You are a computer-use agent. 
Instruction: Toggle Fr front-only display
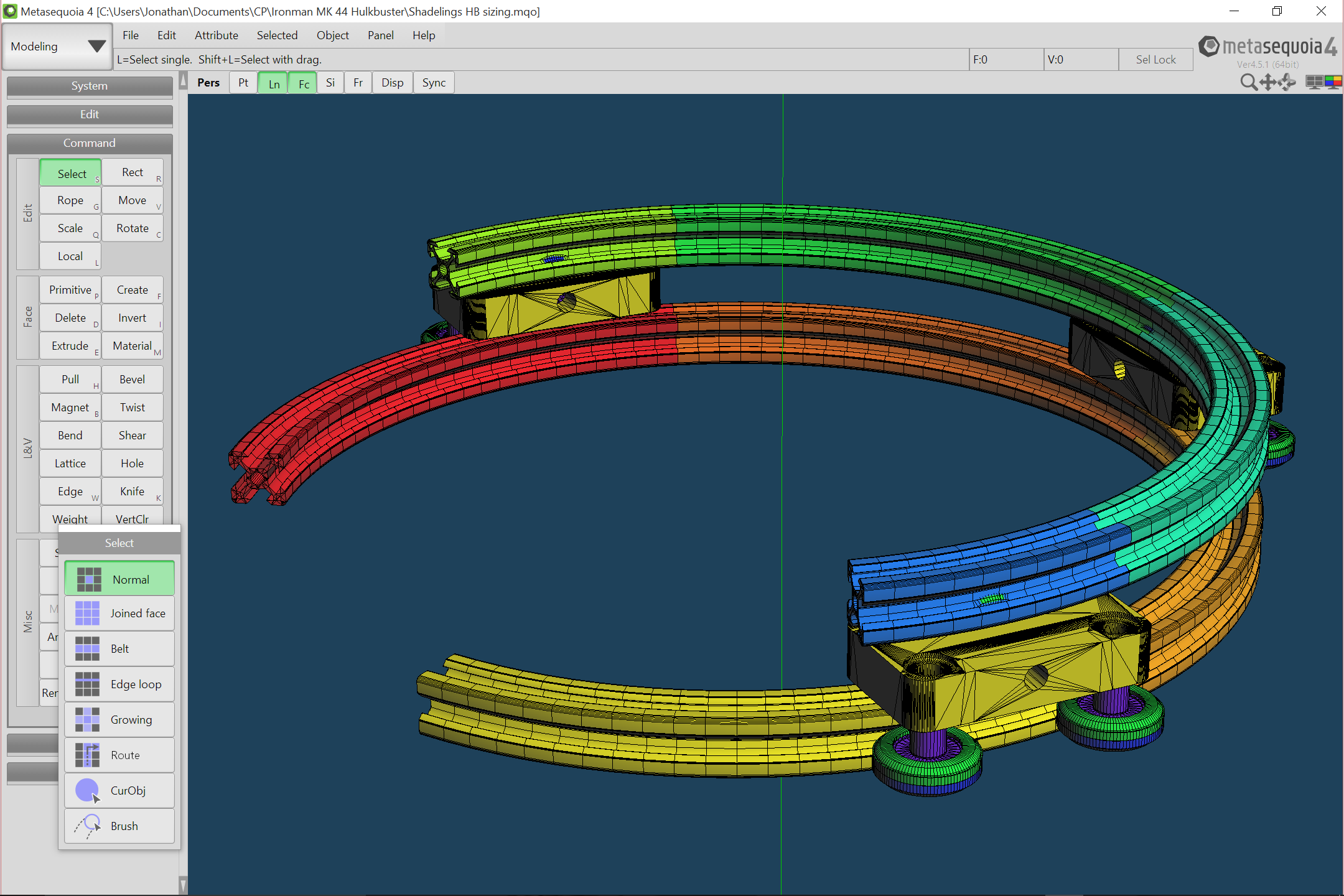(x=358, y=83)
